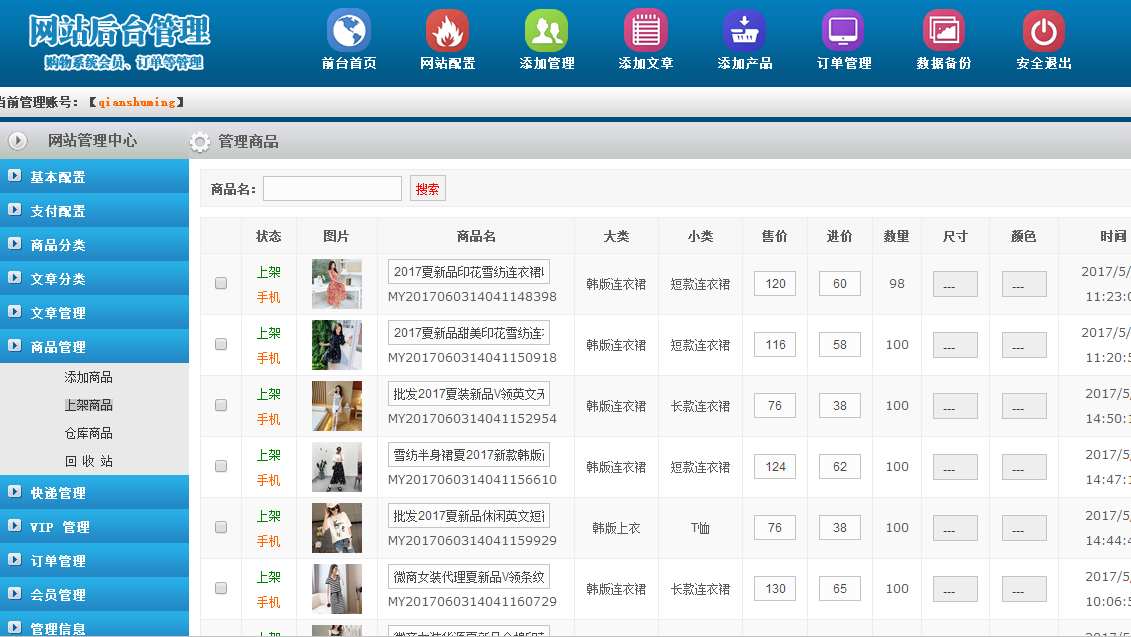Open the 回收站 recycle bin link
This screenshot has height=637, width=1131.
(x=88, y=462)
